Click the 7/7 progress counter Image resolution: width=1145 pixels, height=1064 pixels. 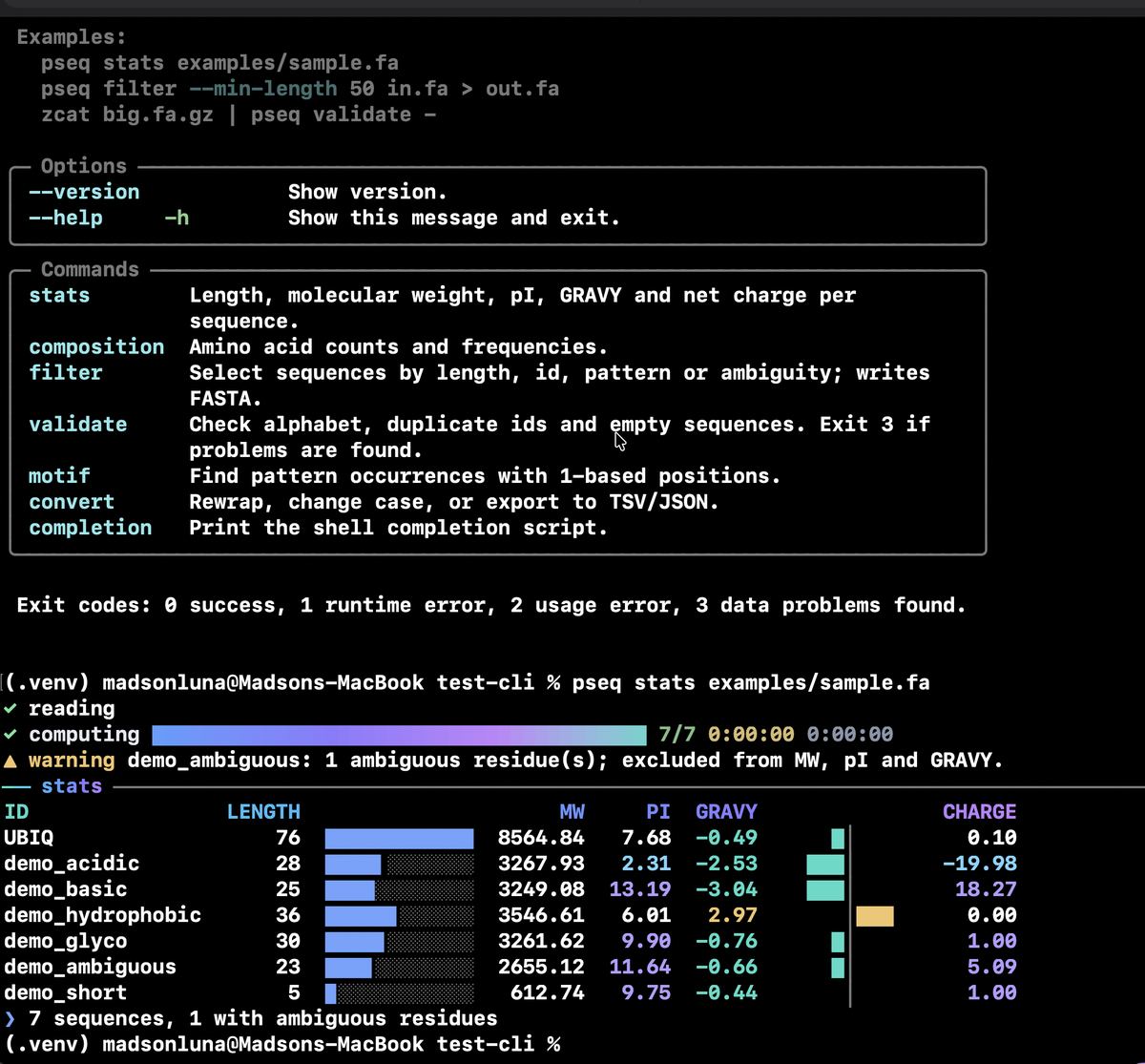677,735
